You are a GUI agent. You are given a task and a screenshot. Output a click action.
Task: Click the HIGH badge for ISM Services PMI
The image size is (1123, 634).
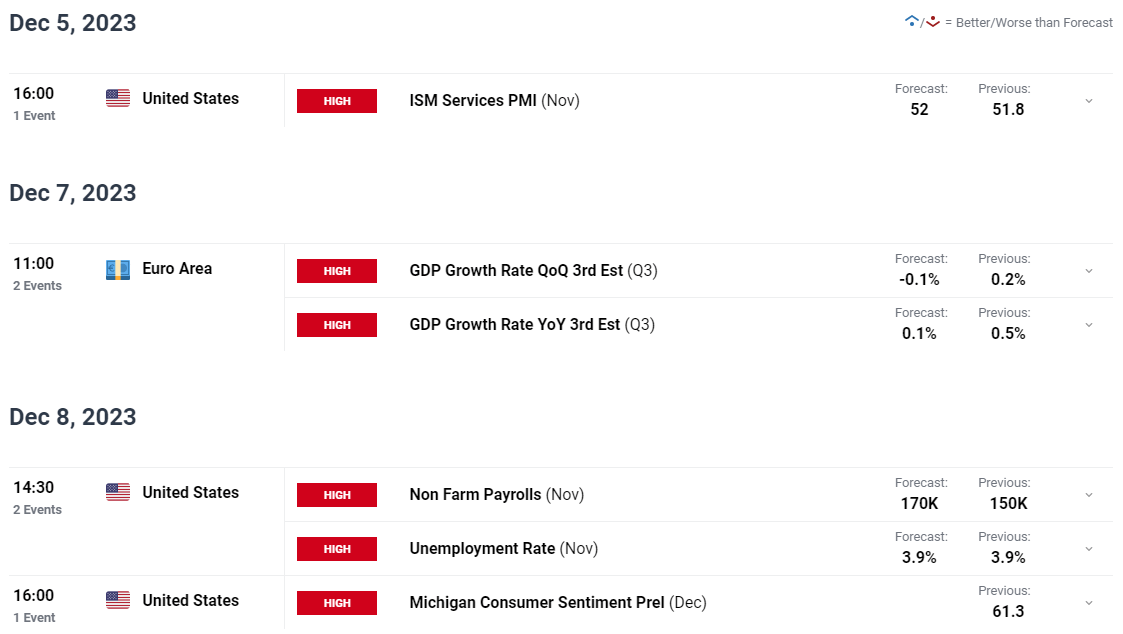tap(337, 101)
